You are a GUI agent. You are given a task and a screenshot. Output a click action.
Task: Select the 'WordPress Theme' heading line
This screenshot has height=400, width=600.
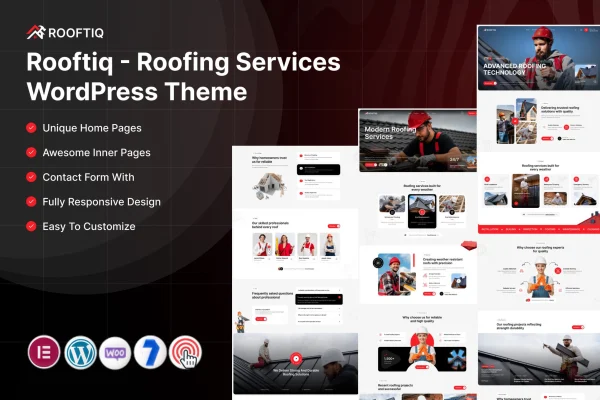click(137, 92)
